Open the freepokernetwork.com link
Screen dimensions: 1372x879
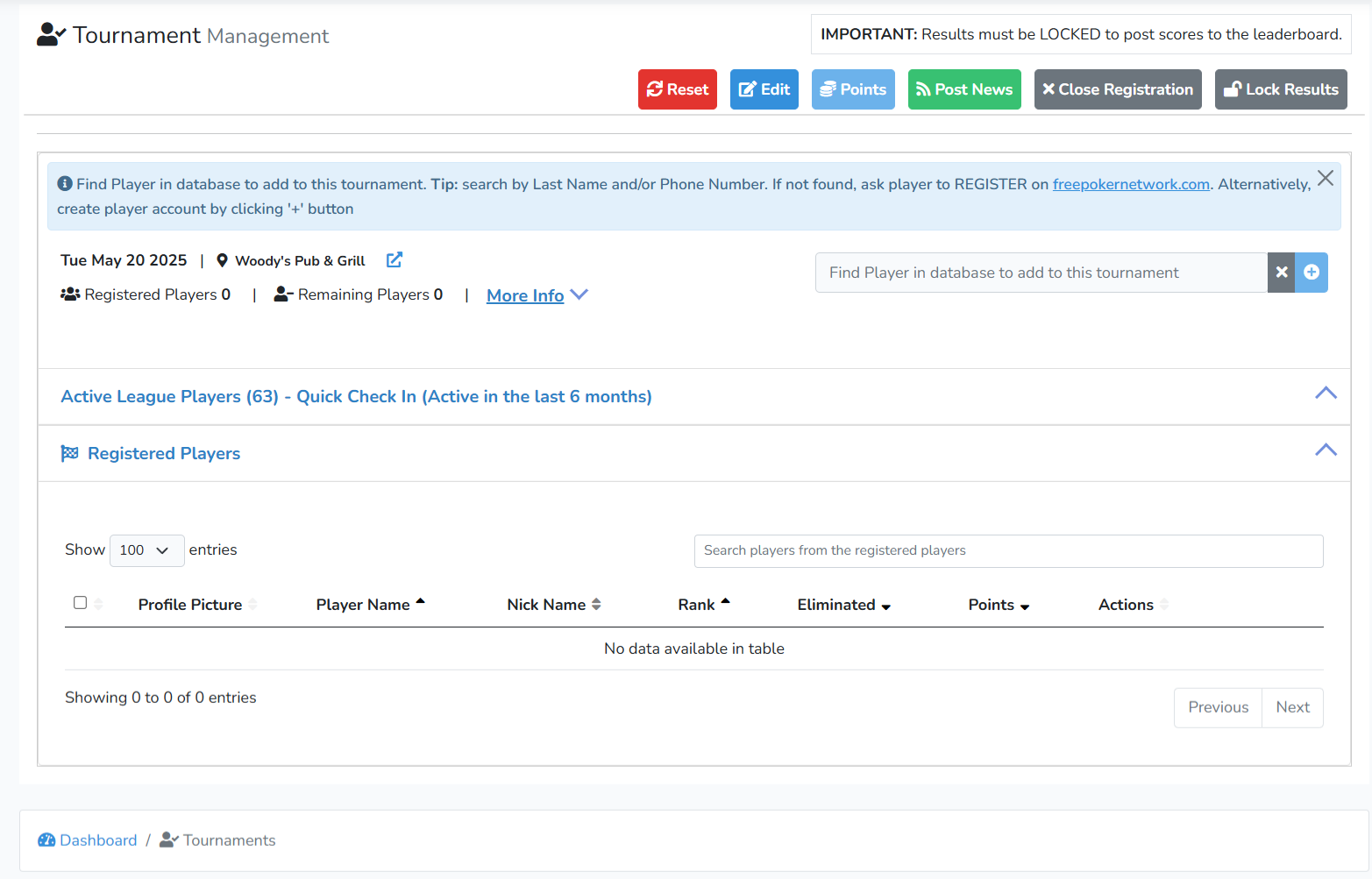click(1130, 184)
